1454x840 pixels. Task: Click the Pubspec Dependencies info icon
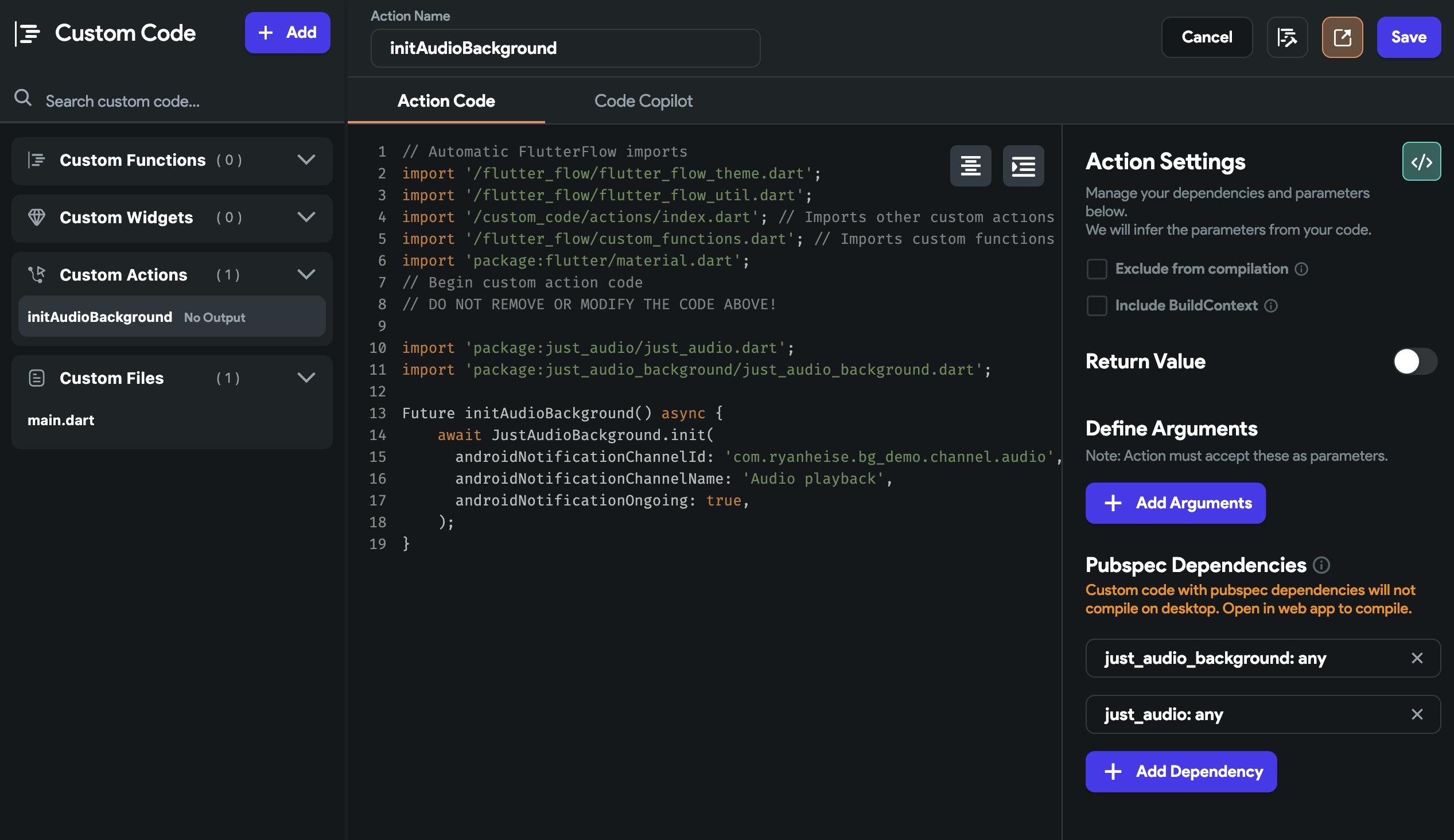pyautogui.click(x=1321, y=565)
